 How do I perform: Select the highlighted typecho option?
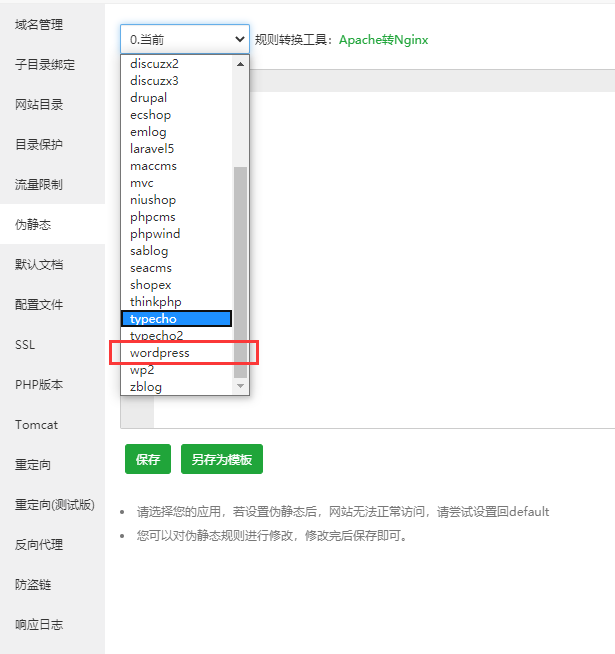pos(176,319)
